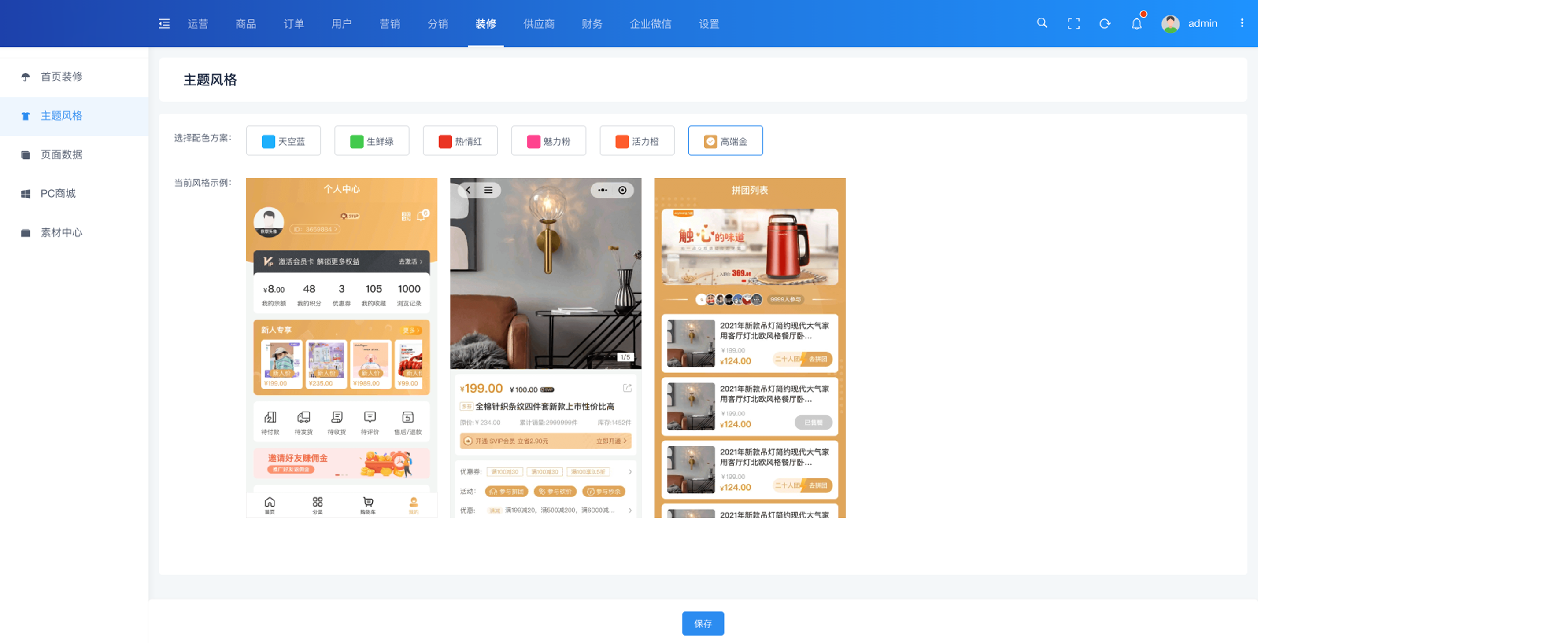The height and width of the screenshot is (643, 1568).
Task: Expand the admin user dropdown
Action: 1202,23
